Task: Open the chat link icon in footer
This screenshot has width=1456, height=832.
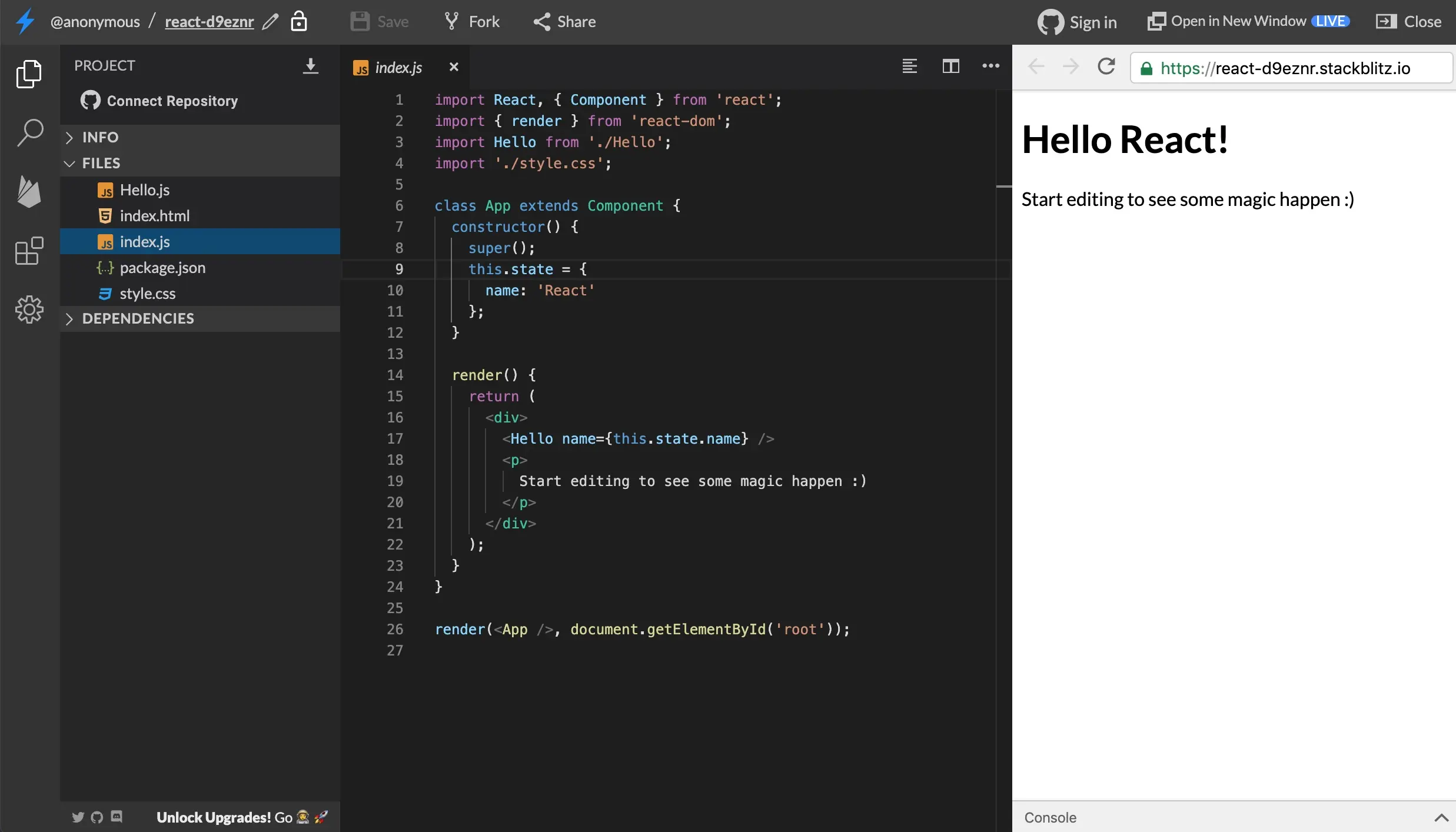Action: pos(117,816)
